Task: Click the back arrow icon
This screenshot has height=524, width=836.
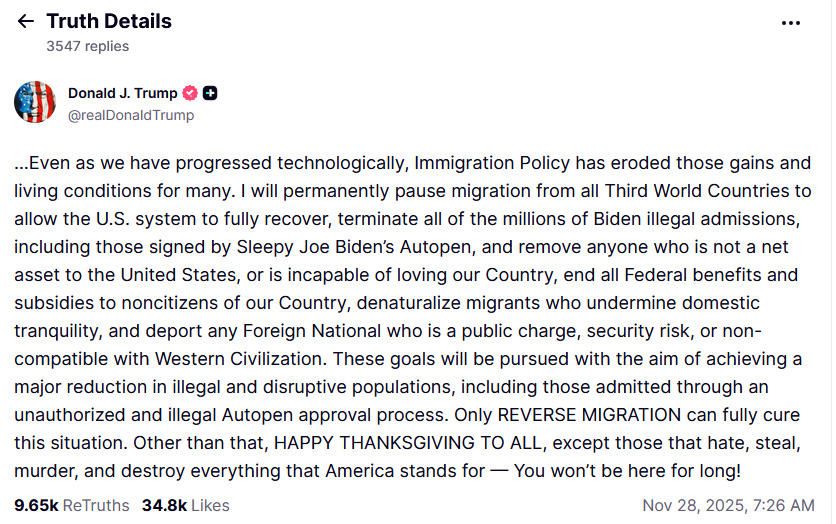Action: click(x=26, y=21)
